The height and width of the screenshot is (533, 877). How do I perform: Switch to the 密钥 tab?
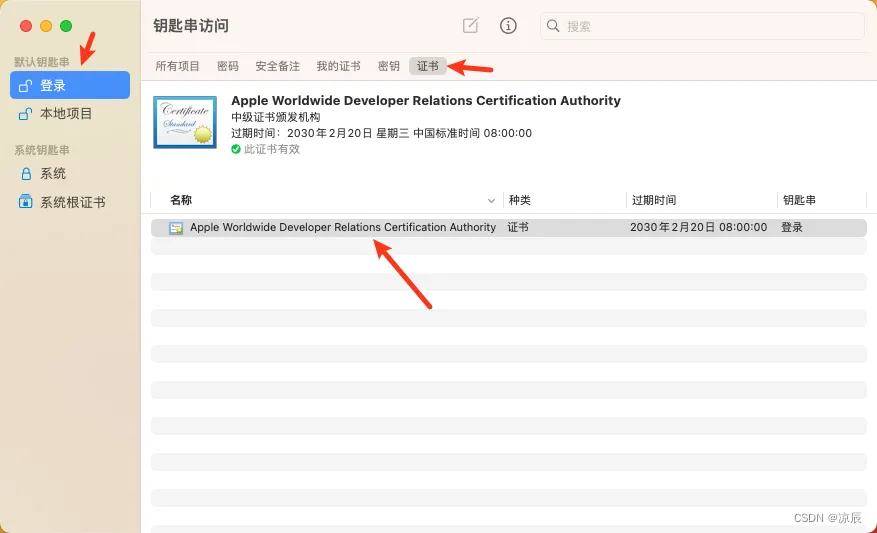click(x=388, y=66)
